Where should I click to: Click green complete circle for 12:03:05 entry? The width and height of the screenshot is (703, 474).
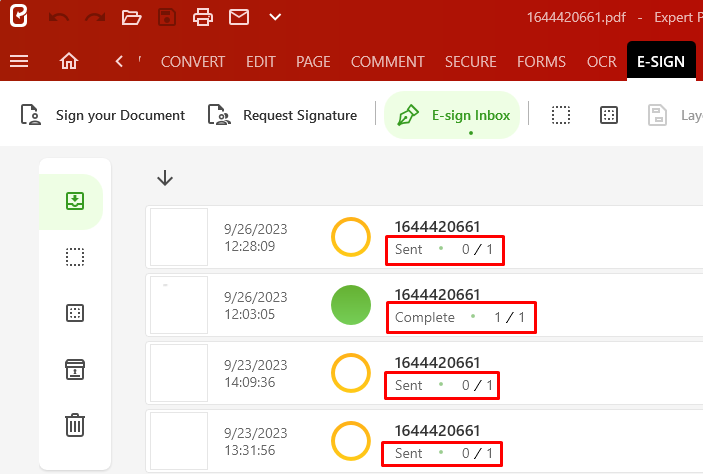[x=351, y=305]
